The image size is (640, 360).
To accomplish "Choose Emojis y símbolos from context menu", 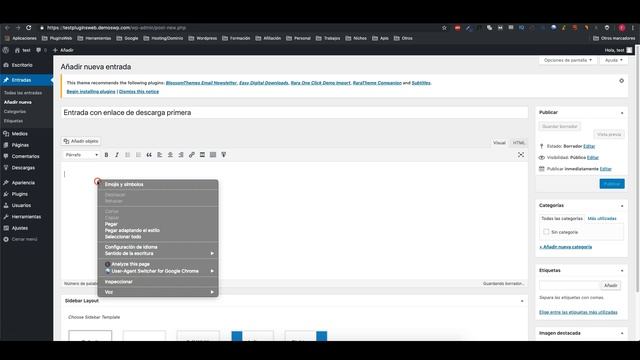I will [x=158, y=184].
